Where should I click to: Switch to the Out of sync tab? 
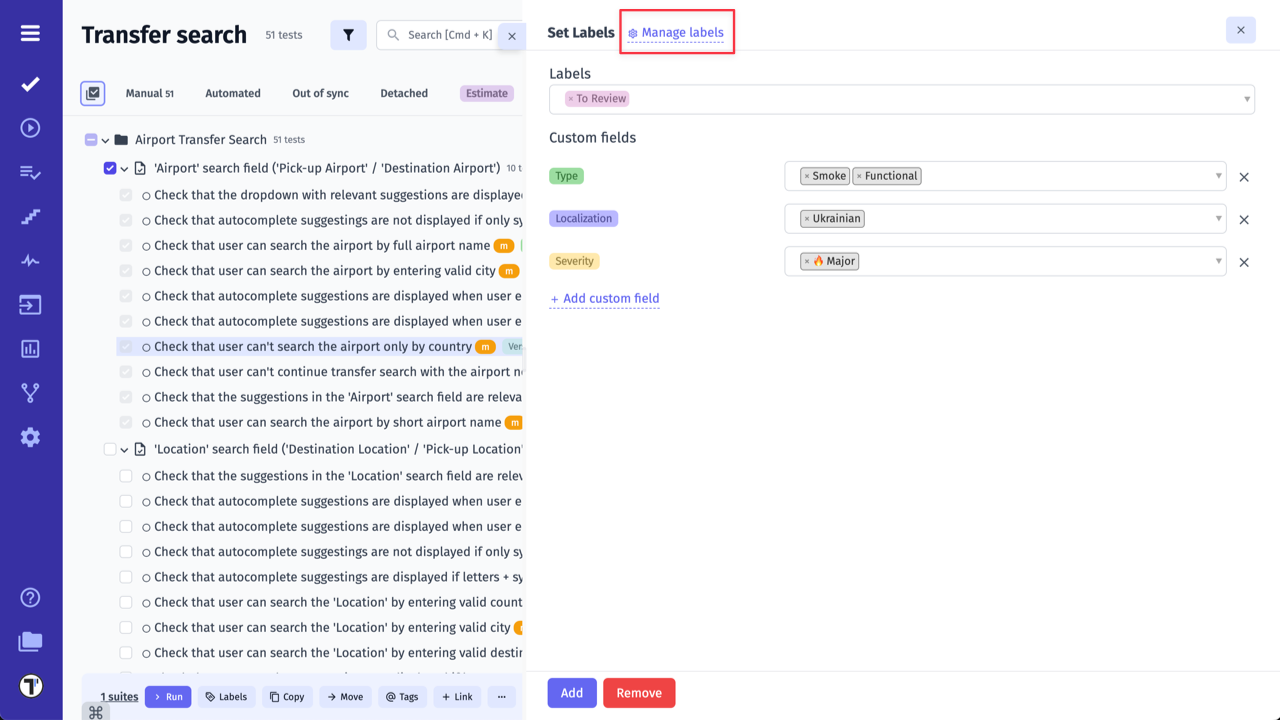point(320,93)
